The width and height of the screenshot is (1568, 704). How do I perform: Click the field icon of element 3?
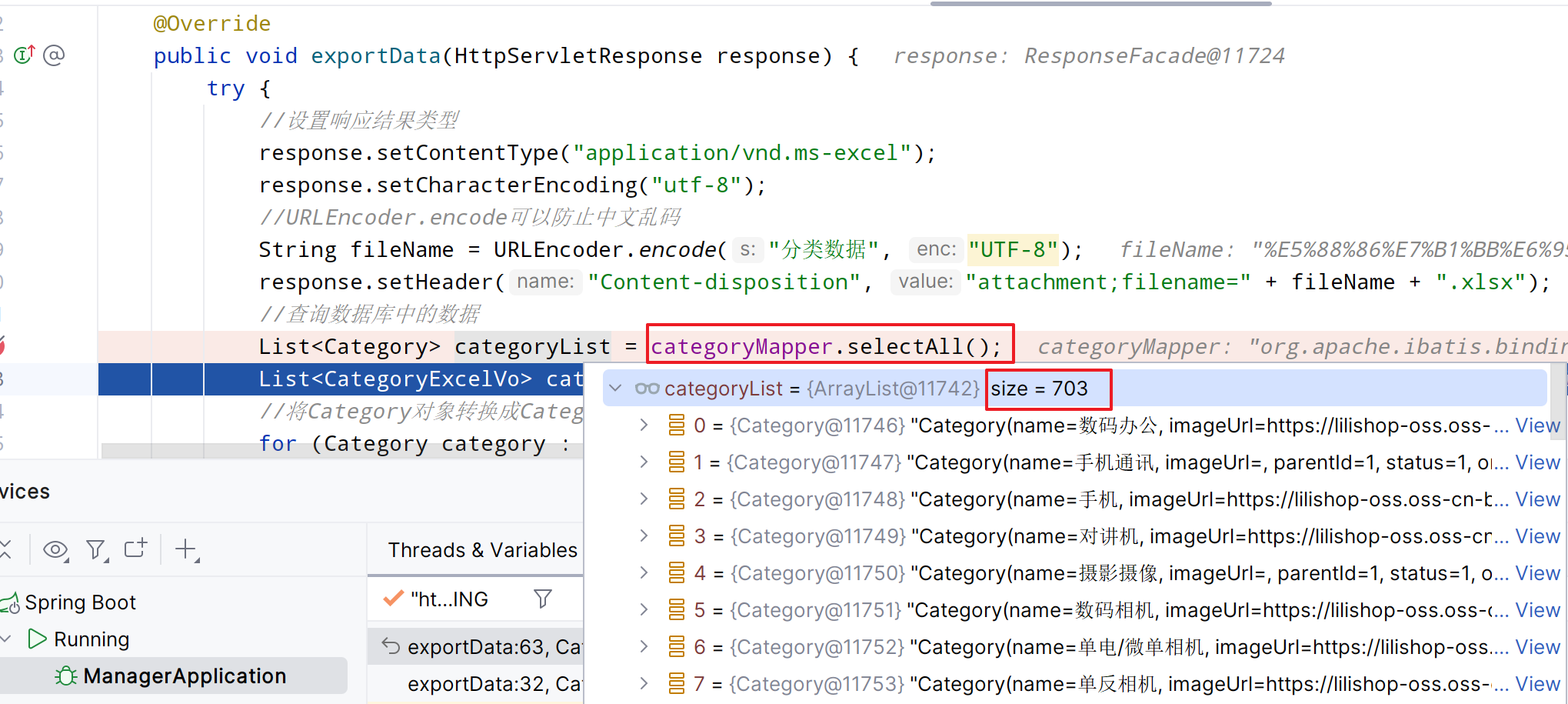677,536
